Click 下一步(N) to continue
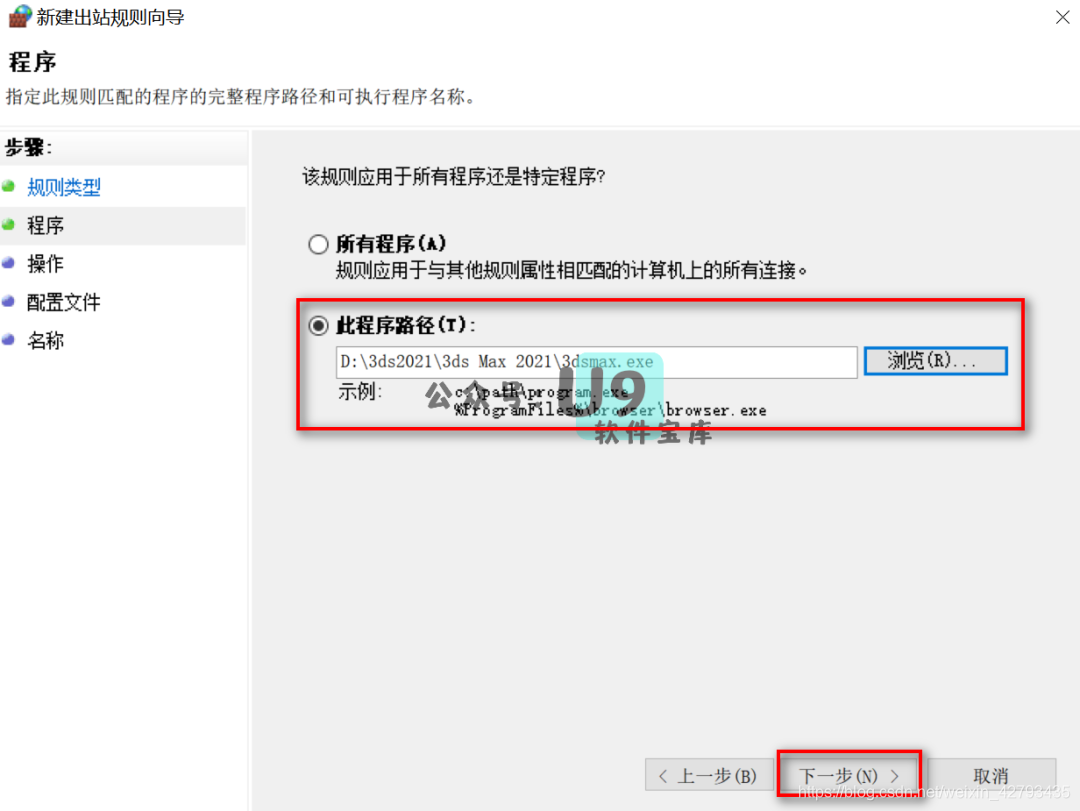The image size is (1080, 811). (849, 775)
